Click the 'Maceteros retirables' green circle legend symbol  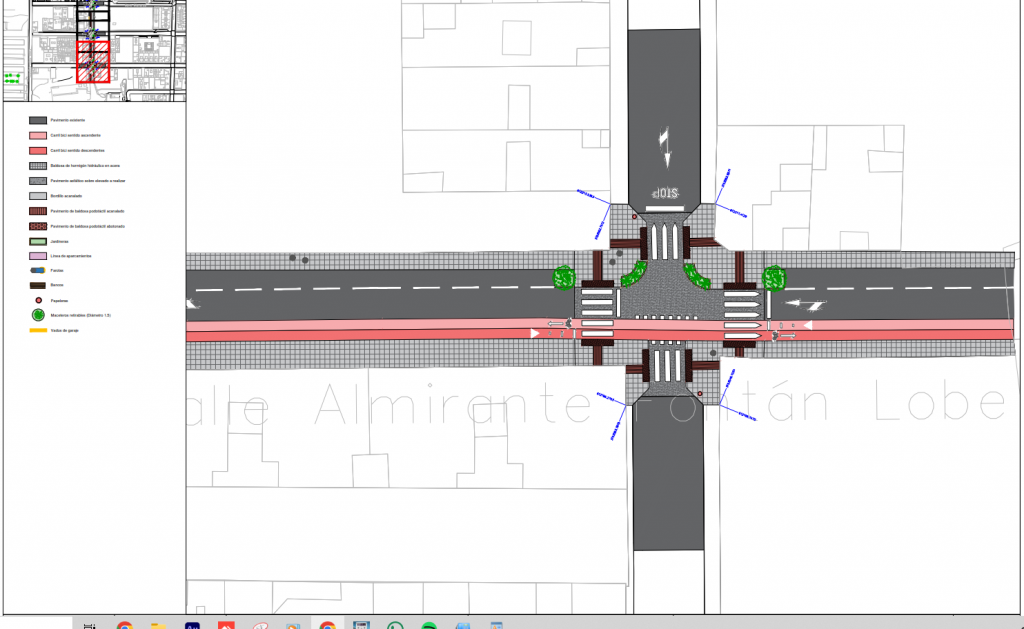pos(40,315)
